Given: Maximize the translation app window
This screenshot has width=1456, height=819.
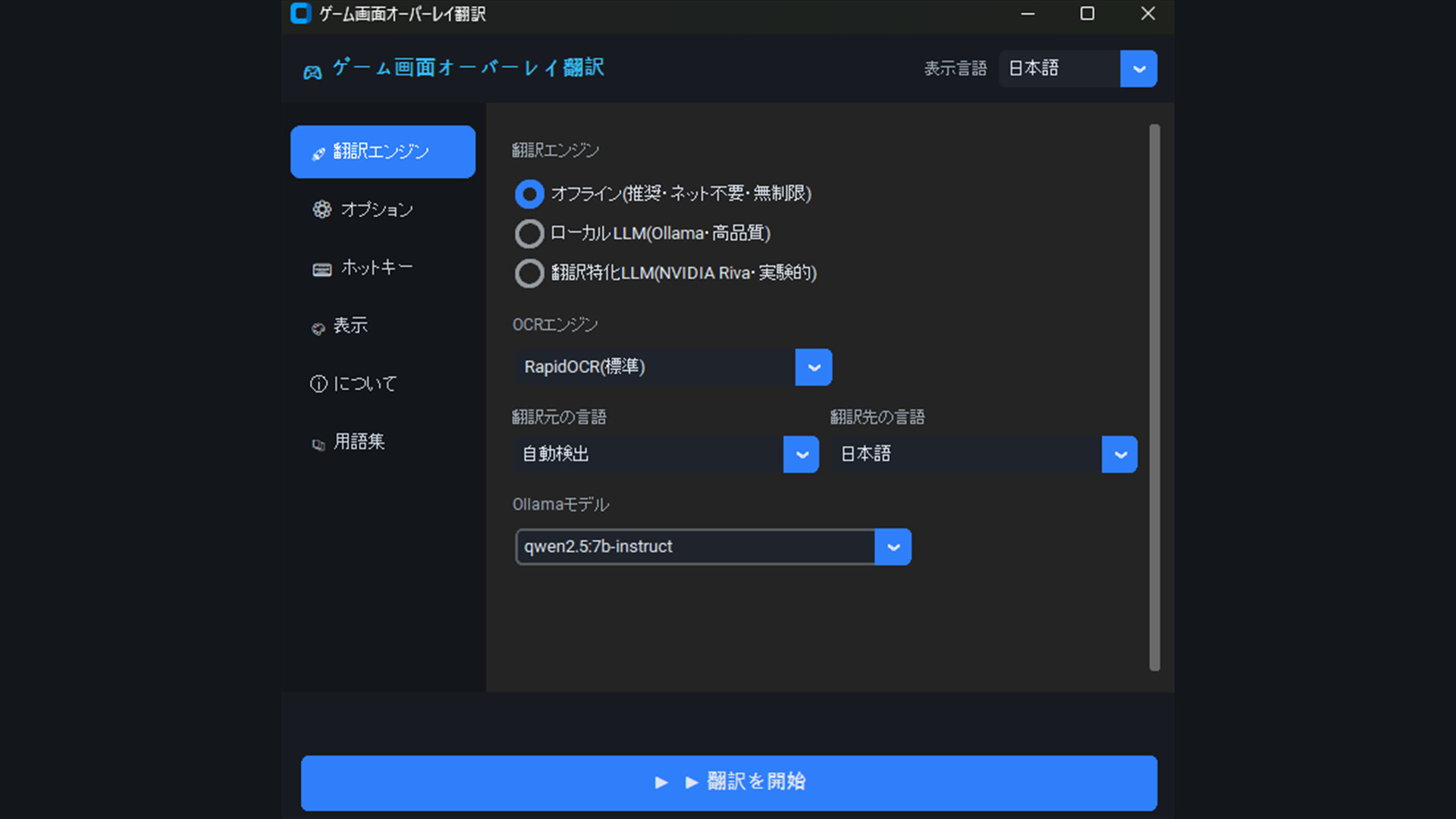Looking at the screenshot, I should coord(1087,14).
